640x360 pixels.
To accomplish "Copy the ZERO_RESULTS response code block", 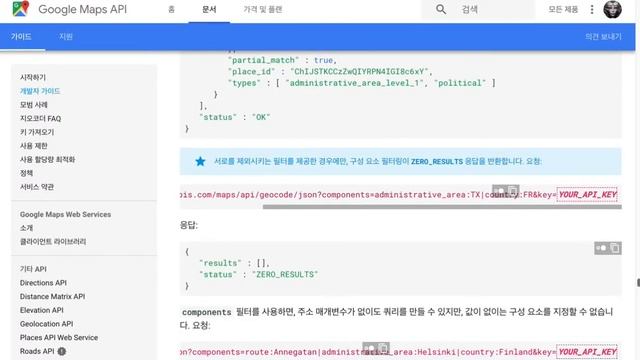I will click(x=615, y=248).
